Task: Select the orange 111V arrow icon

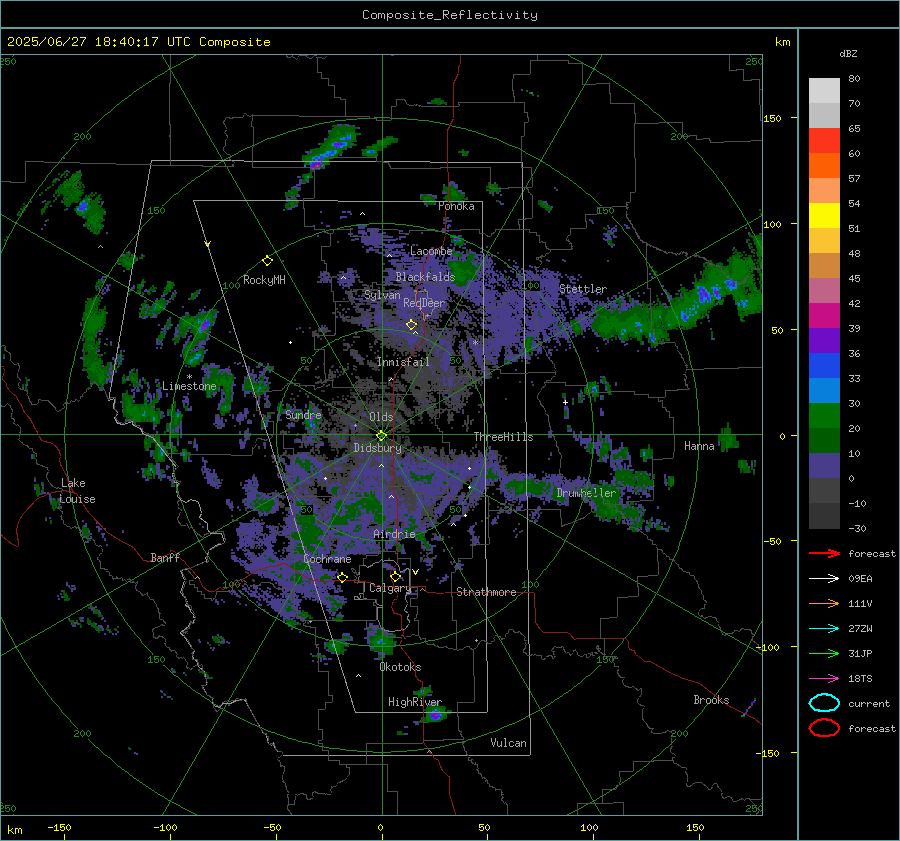Action: coord(824,603)
